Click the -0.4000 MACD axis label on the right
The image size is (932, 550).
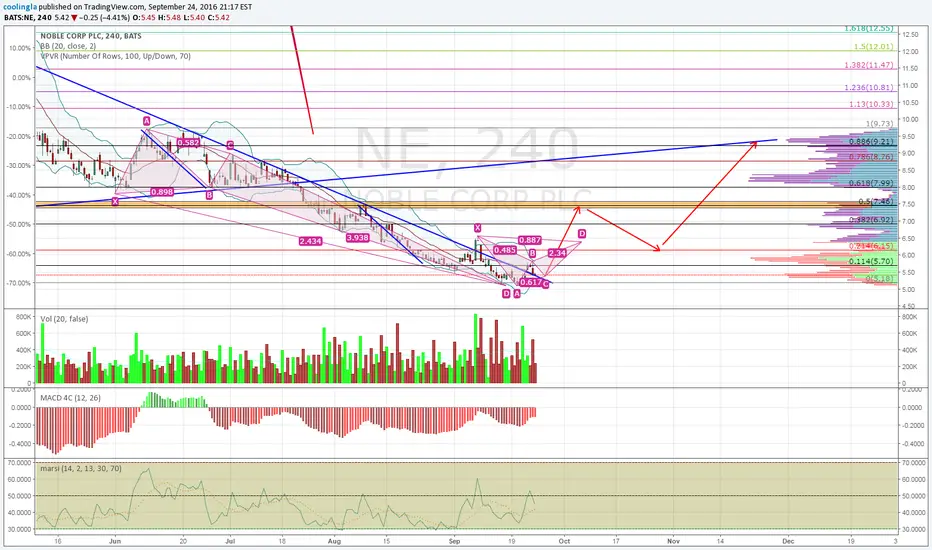pos(912,444)
